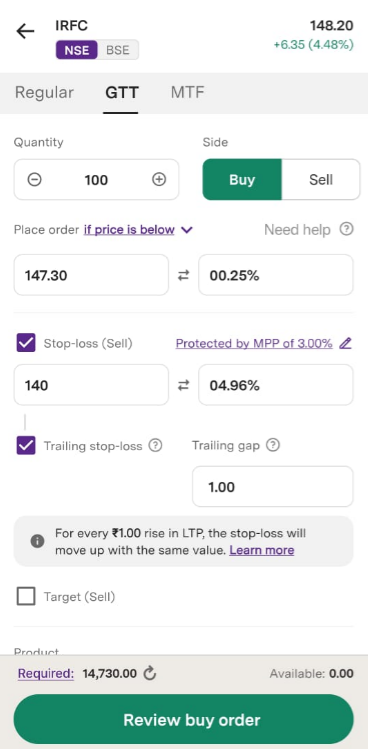This screenshot has width=368, height=749.
Task: Switch to the Regular tab
Action: point(44,92)
